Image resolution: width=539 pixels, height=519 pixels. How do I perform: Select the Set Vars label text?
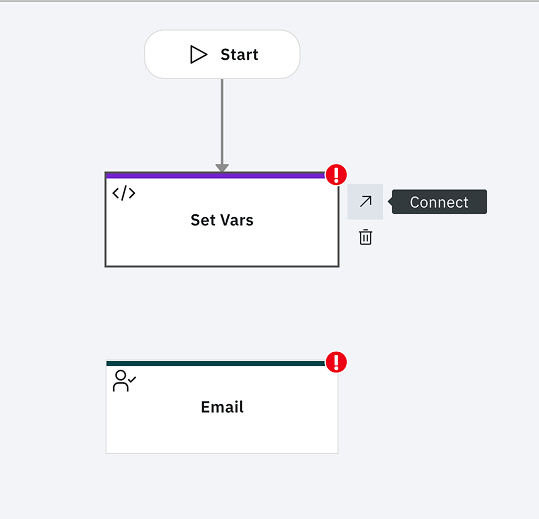(222, 220)
